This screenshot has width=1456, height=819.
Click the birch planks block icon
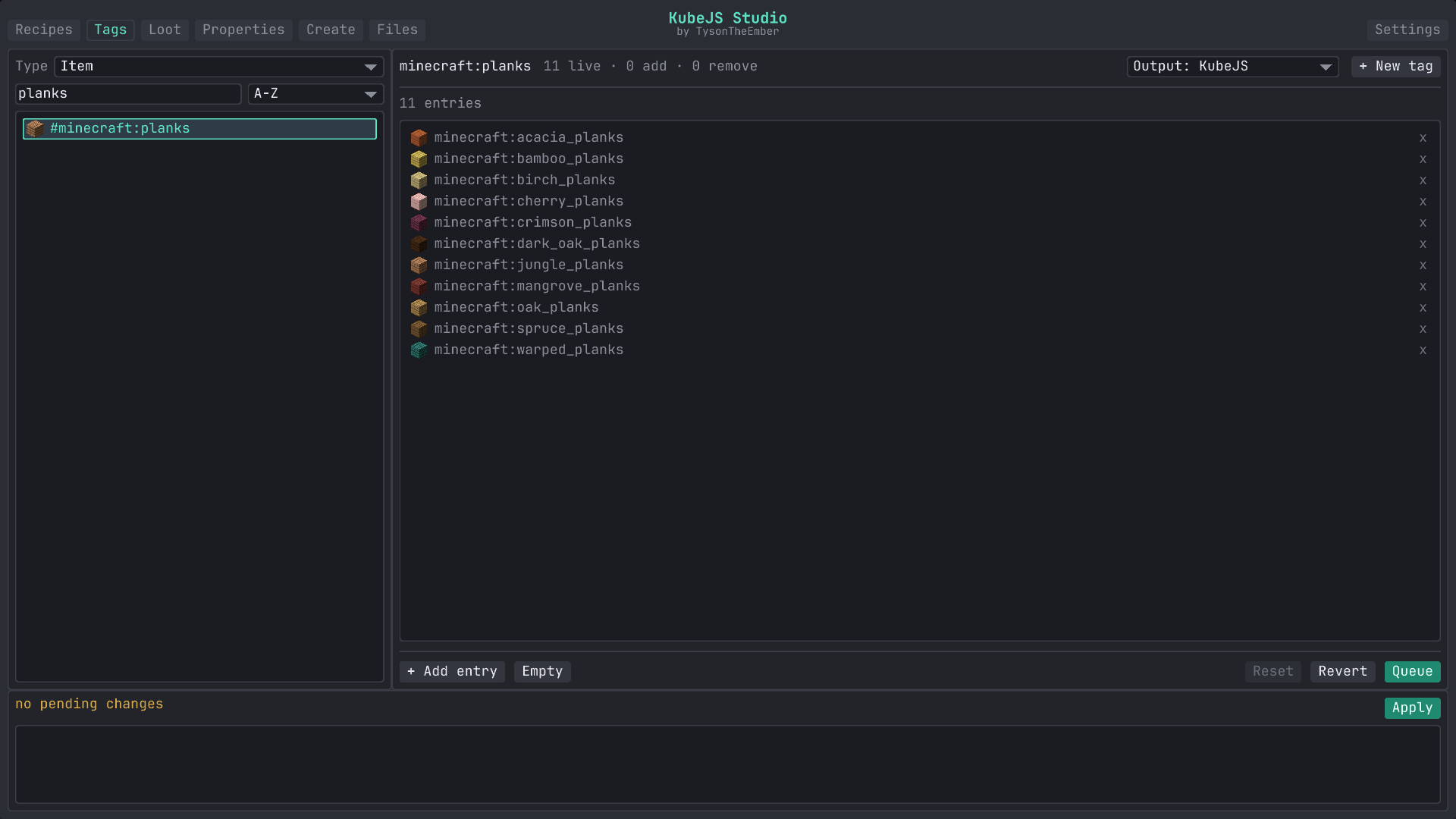(x=419, y=180)
